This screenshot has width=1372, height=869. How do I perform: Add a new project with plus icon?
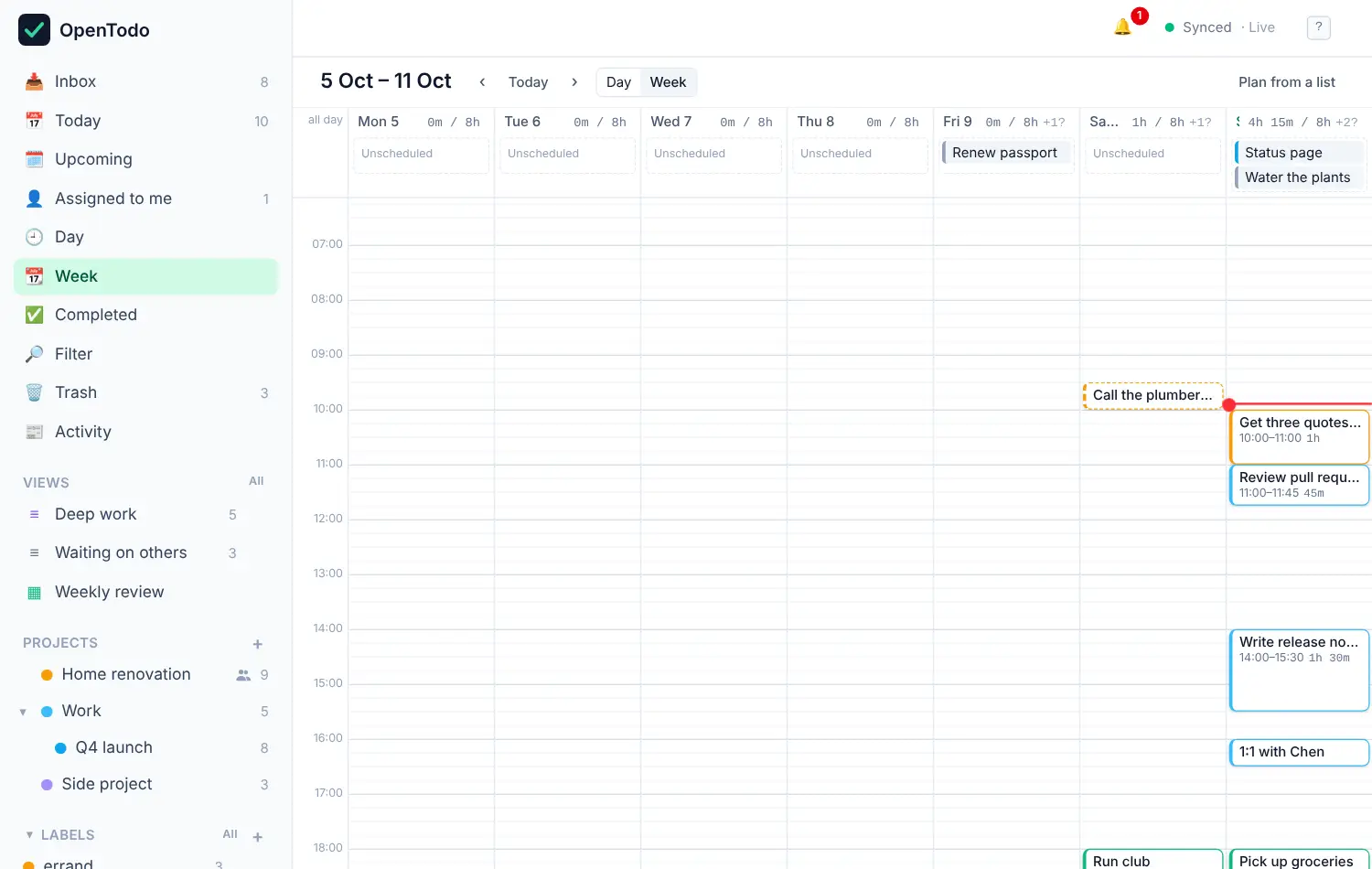(x=258, y=644)
